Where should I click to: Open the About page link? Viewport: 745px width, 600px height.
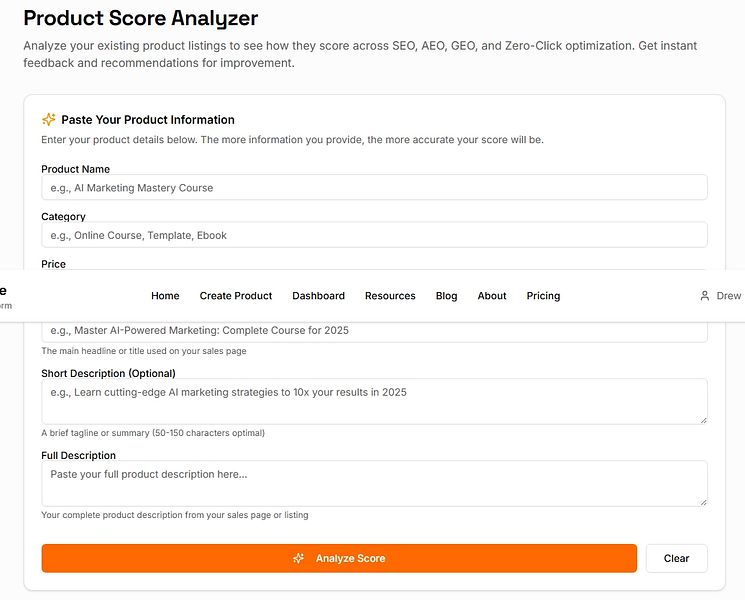point(492,296)
